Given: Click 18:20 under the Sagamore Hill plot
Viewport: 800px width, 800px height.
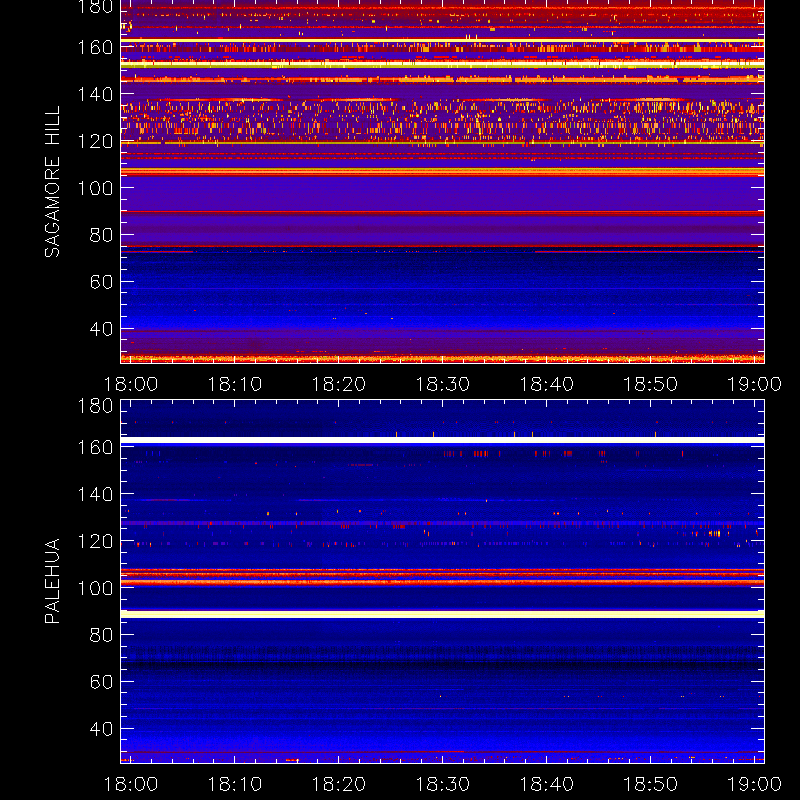Looking at the screenshot, I should point(338,384).
